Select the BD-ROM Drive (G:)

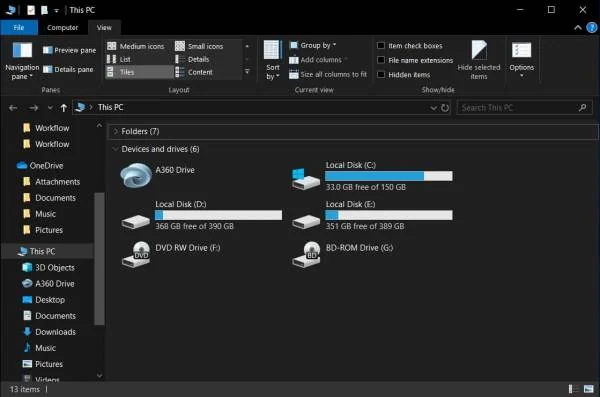coord(342,254)
